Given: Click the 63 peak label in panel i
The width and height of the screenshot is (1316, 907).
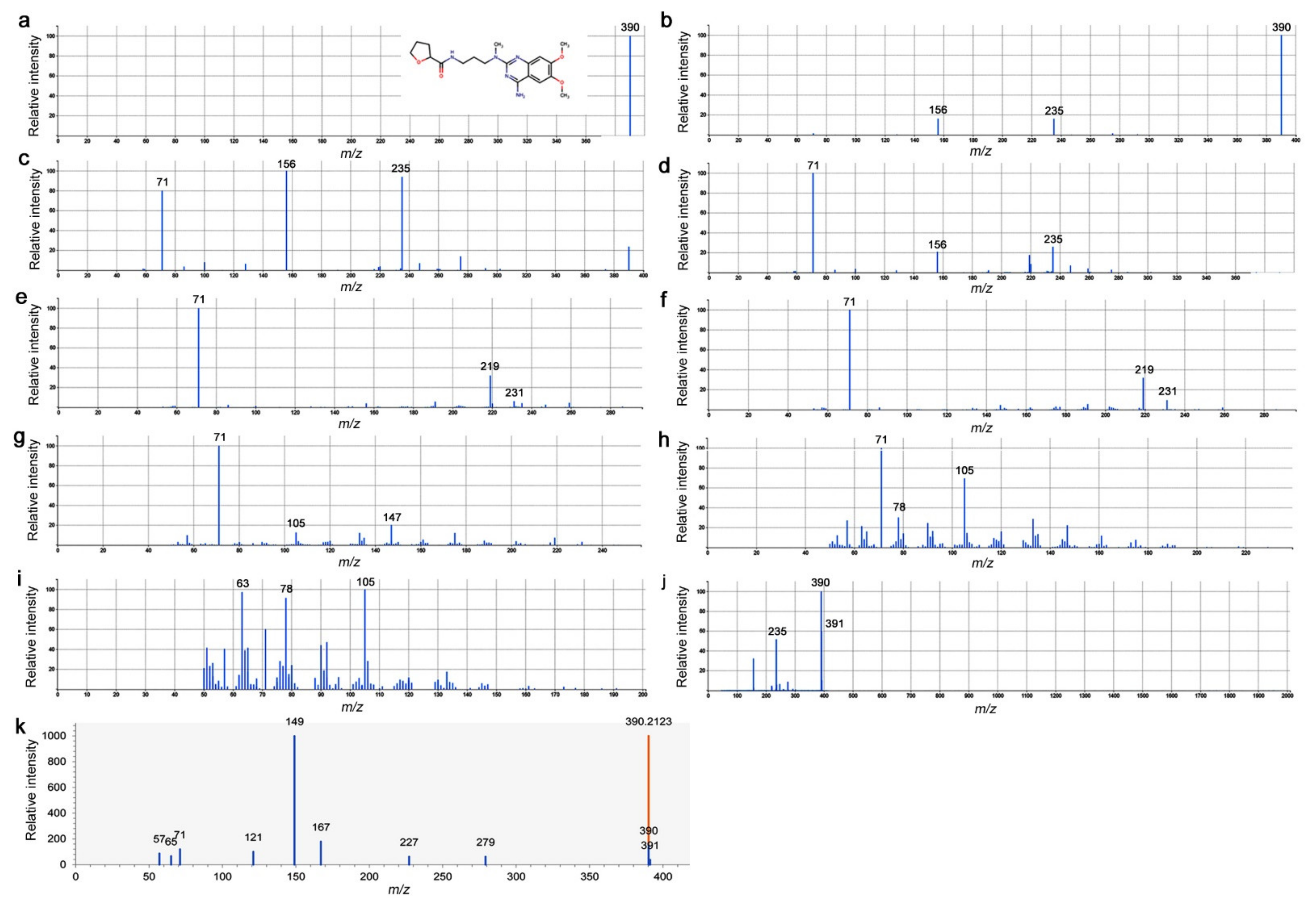Looking at the screenshot, I should pos(243,584).
